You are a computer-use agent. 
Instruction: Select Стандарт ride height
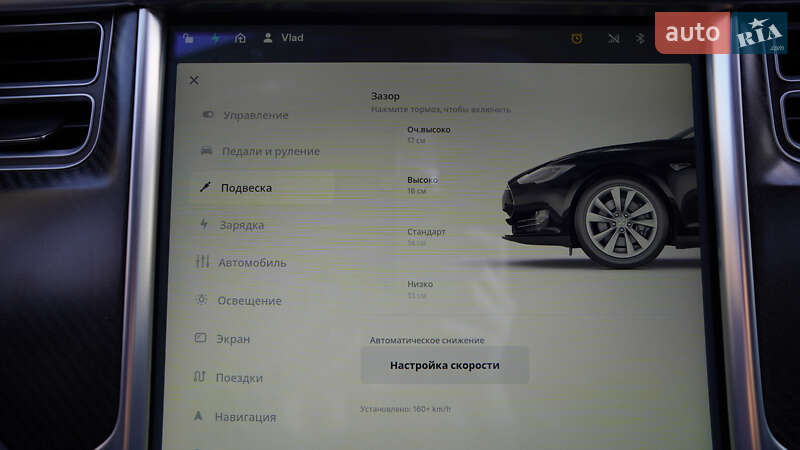coord(426,237)
